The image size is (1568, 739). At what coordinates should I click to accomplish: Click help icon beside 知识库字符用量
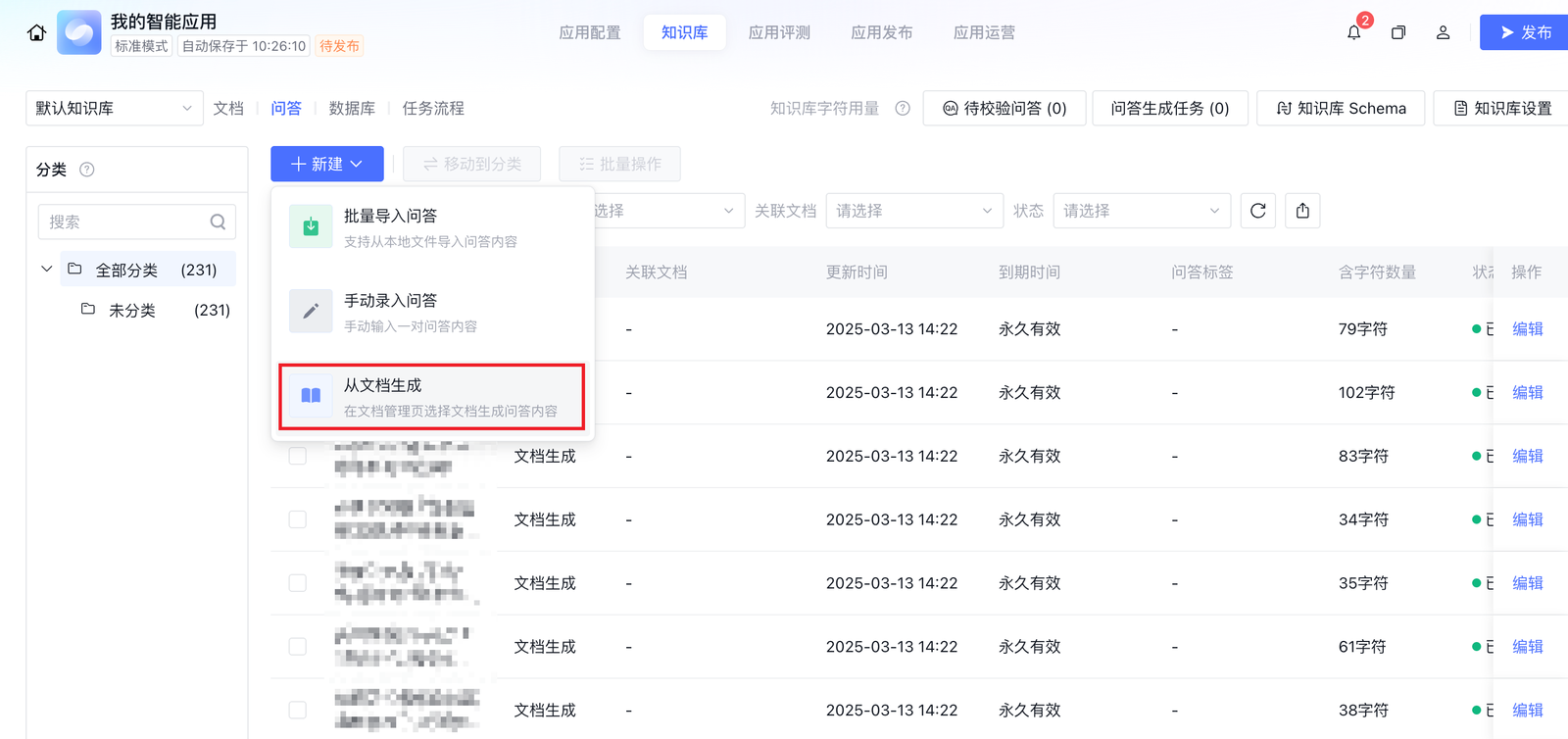coord(903,109)
